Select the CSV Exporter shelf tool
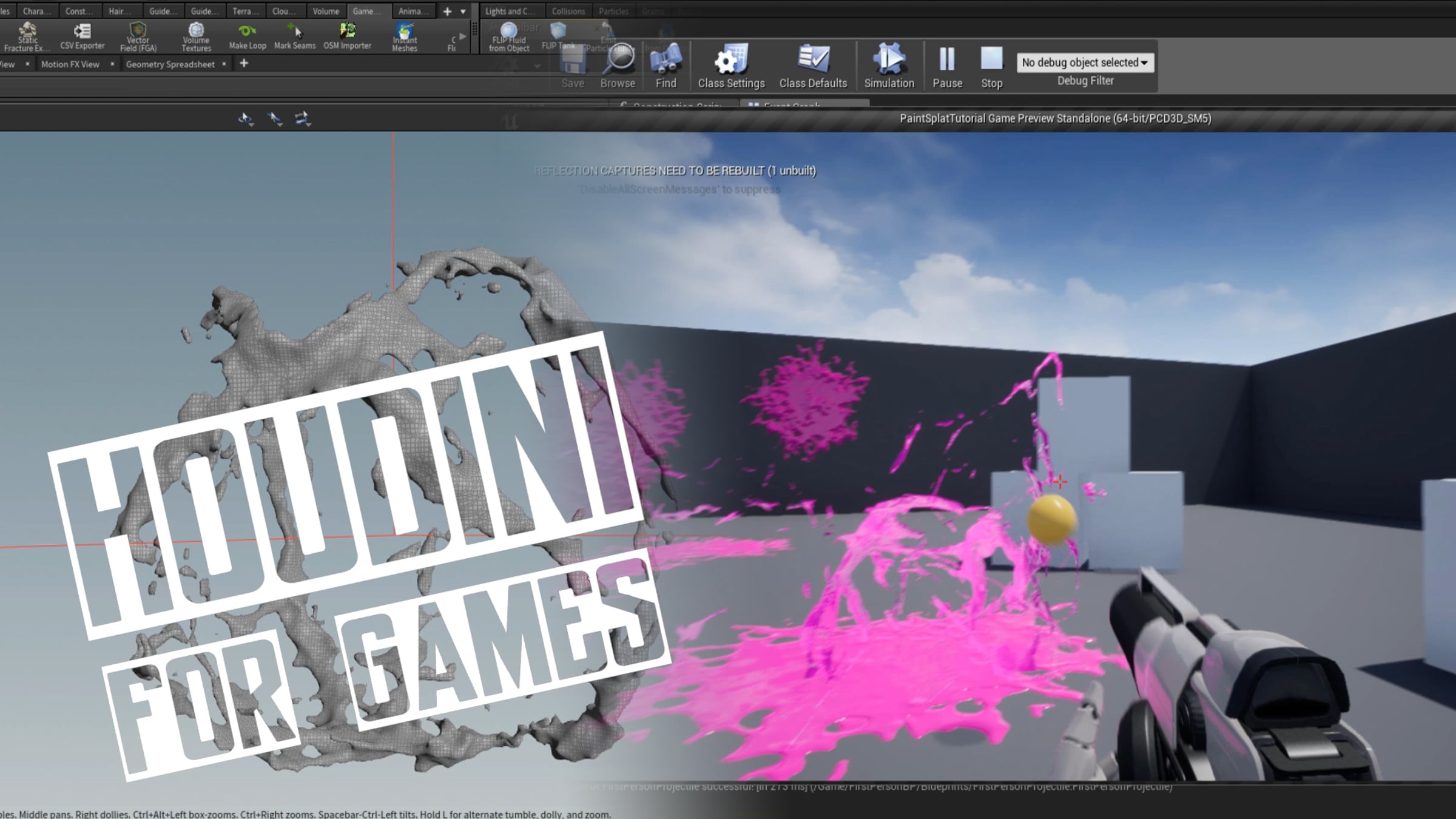The height and width of the screenshot is (819, 1456). coord(83,35)
